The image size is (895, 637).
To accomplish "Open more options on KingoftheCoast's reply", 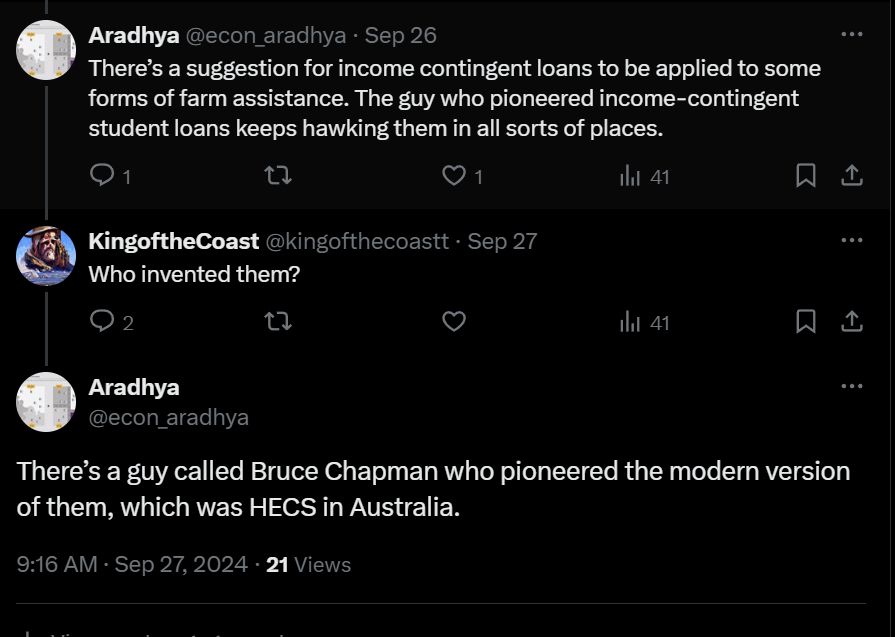I will (x=852, y=239).
